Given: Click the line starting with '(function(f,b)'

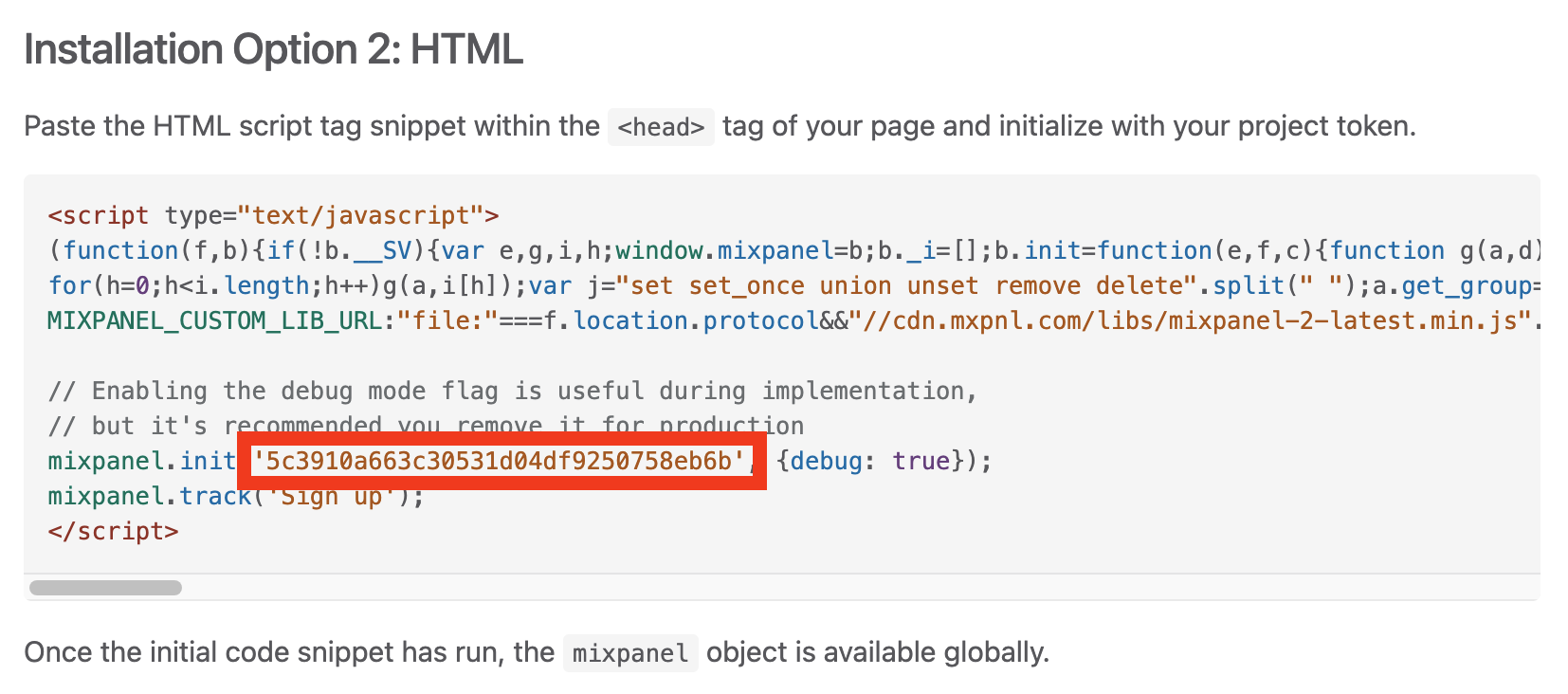Looking at the screenshot, I should [x=793, y=250].
